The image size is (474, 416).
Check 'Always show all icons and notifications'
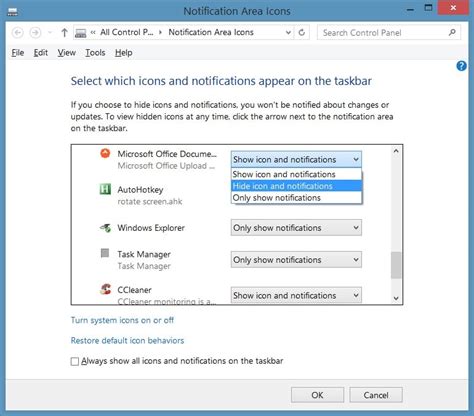(x=75, y=361)
